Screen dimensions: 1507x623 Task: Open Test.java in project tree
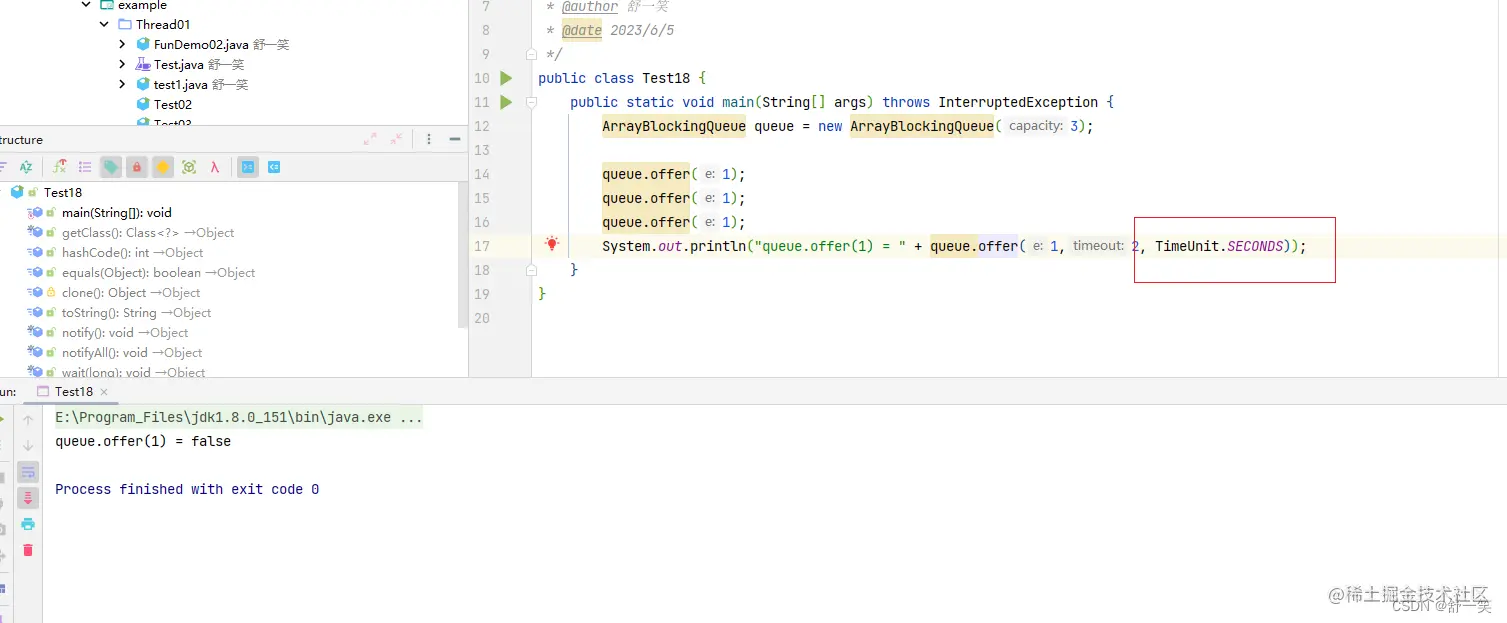179,64
